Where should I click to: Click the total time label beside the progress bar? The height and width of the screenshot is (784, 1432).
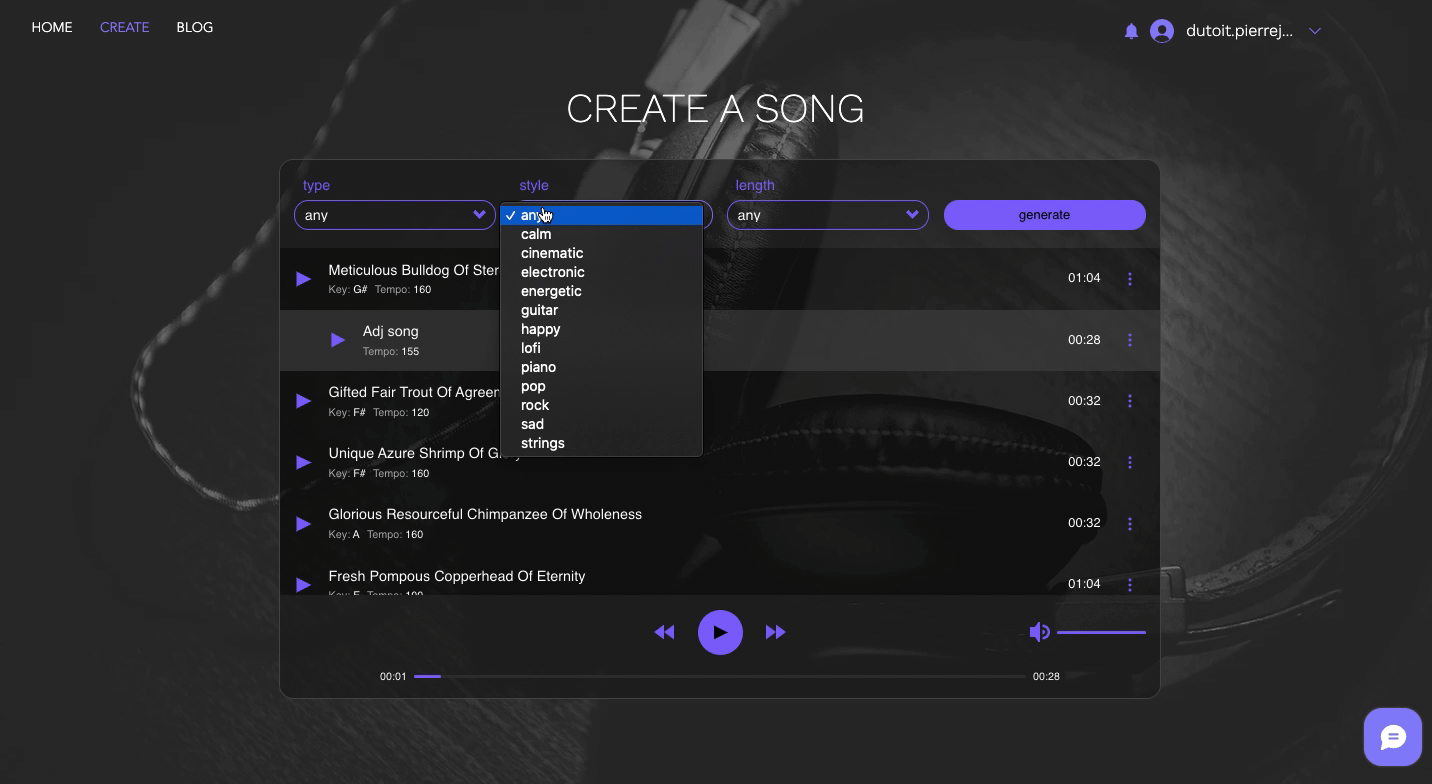point(1046,677)
